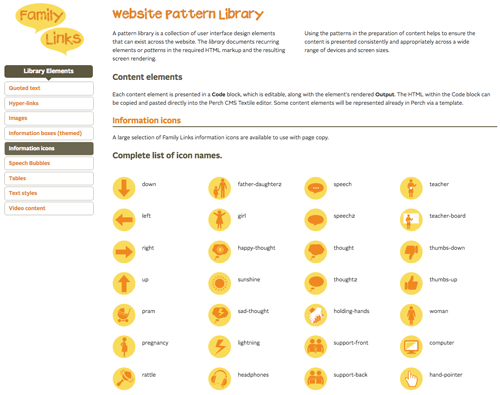Pick the sad-thought icon

(220, 315)
